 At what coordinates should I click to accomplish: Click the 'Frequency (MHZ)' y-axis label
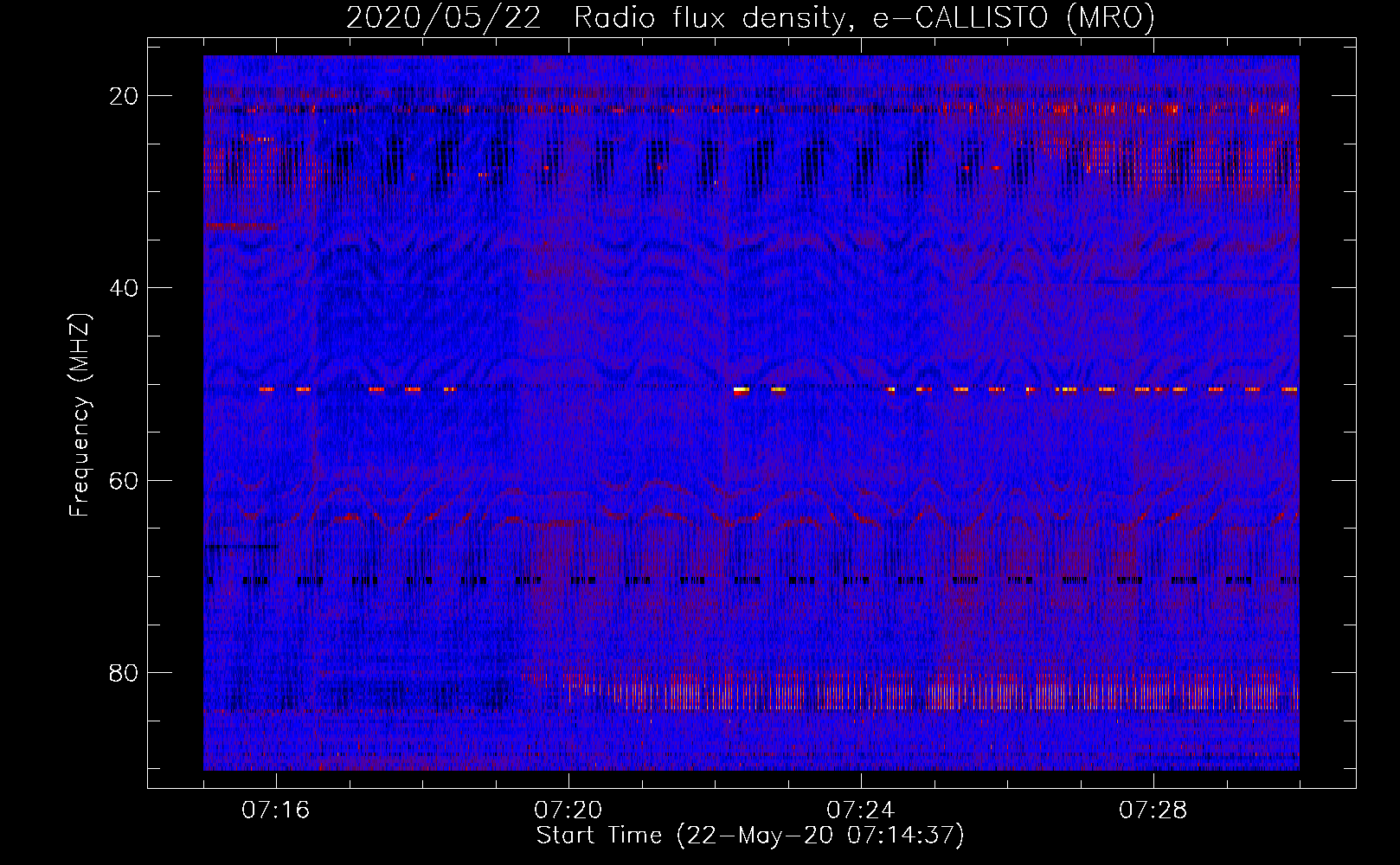[x=80, y=414]
